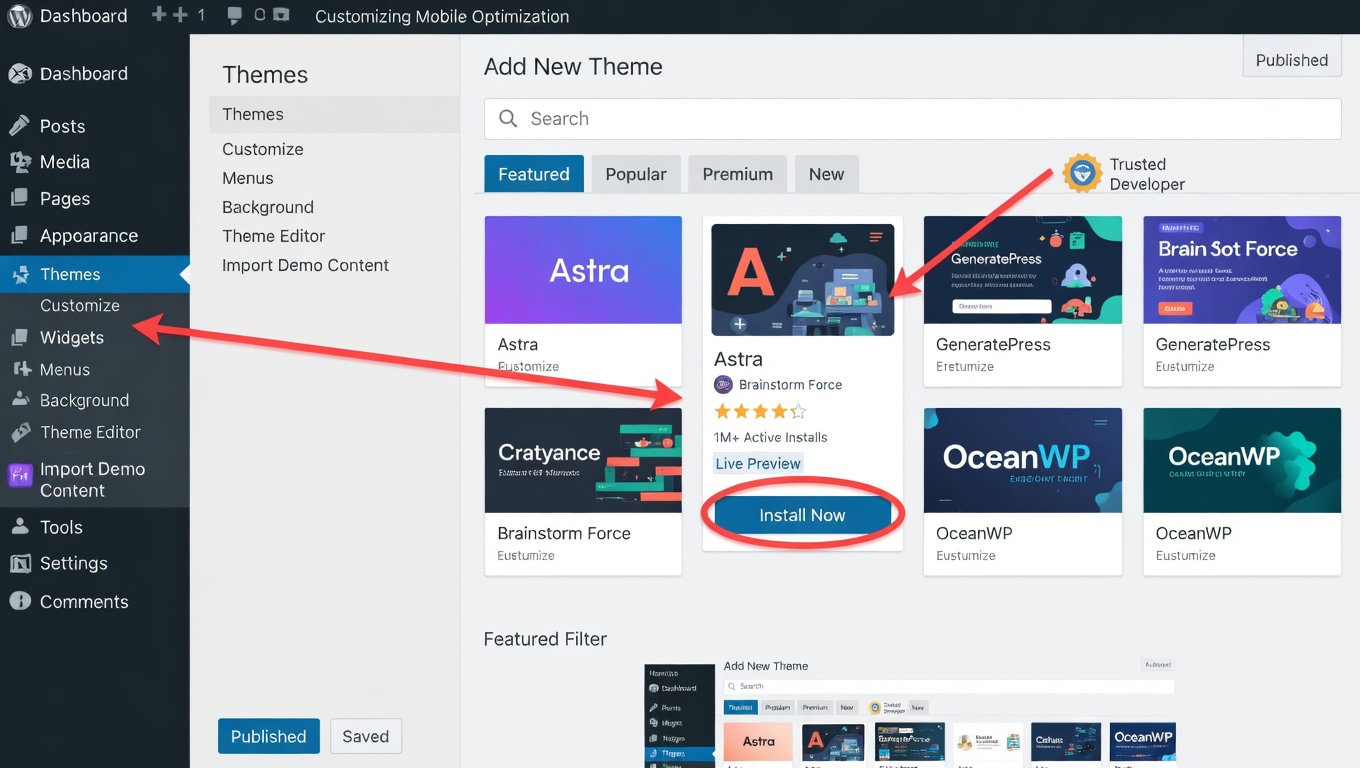Screen dimensions: 1360x768
Task: Open the teal green OceanWP theme thumbnail
Action: tap(1242, 460)
